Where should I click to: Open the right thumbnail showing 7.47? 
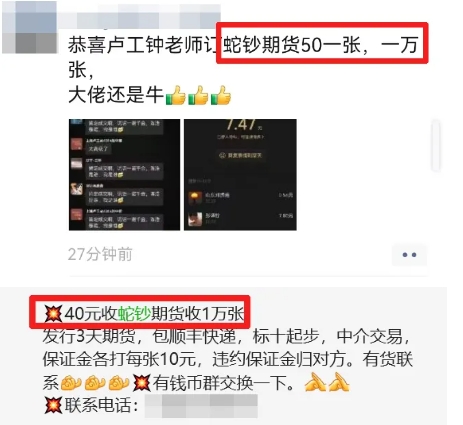[240, 175]
